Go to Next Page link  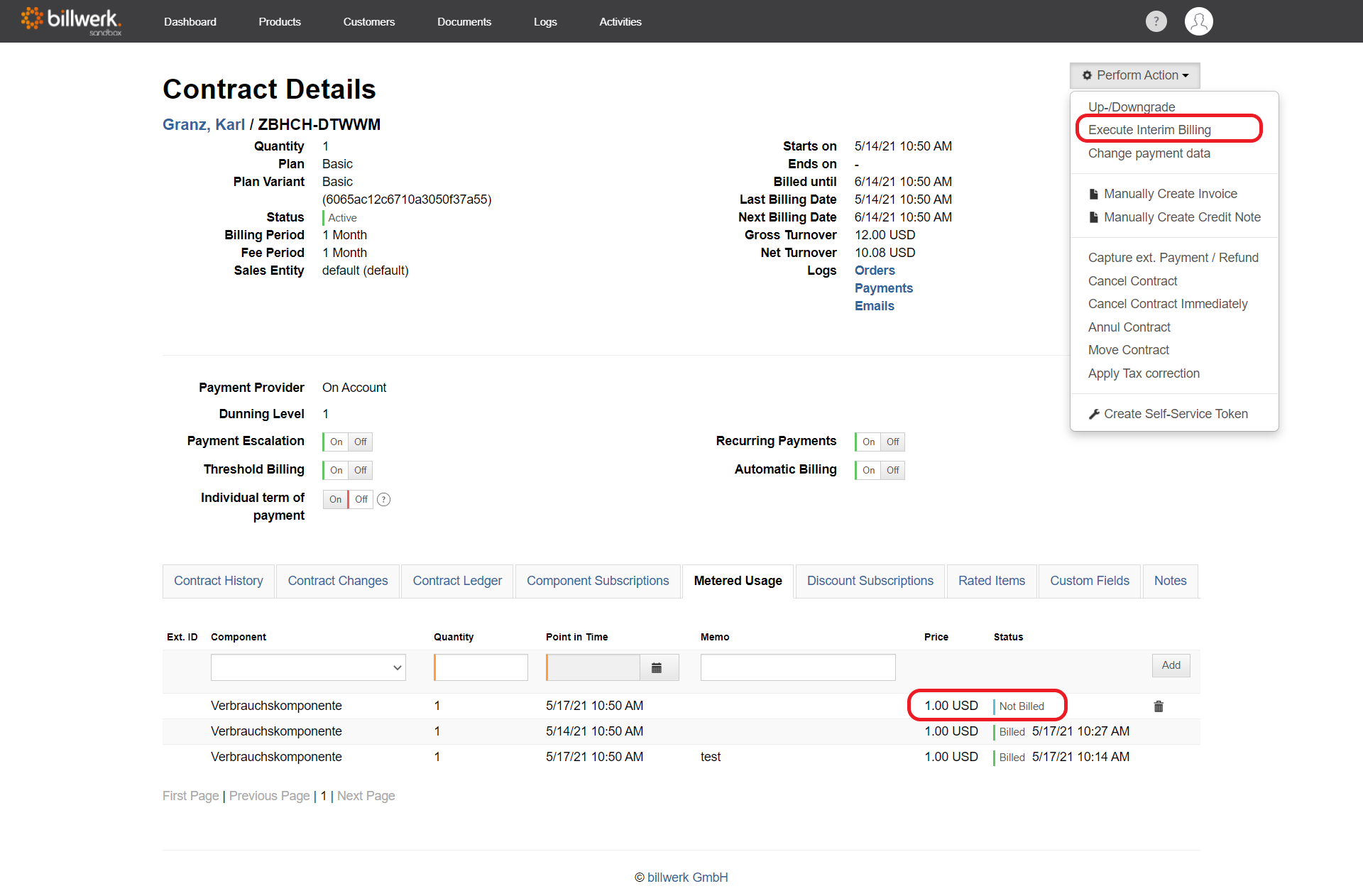(x=366, y=796)
